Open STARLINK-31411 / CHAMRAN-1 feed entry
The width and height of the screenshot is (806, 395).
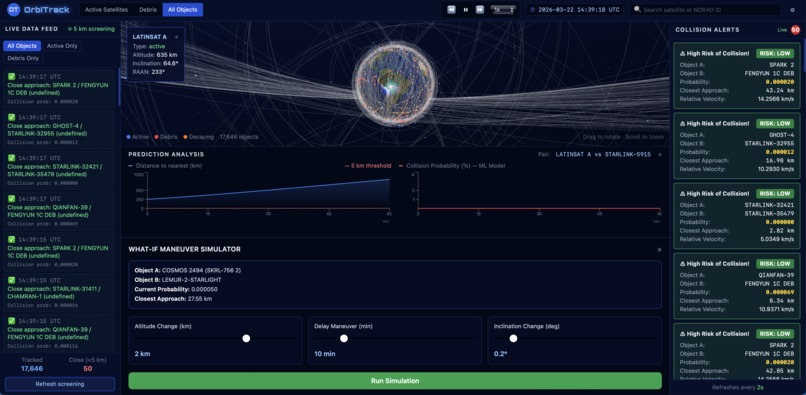pyautogui.click(x=59, y=293)
